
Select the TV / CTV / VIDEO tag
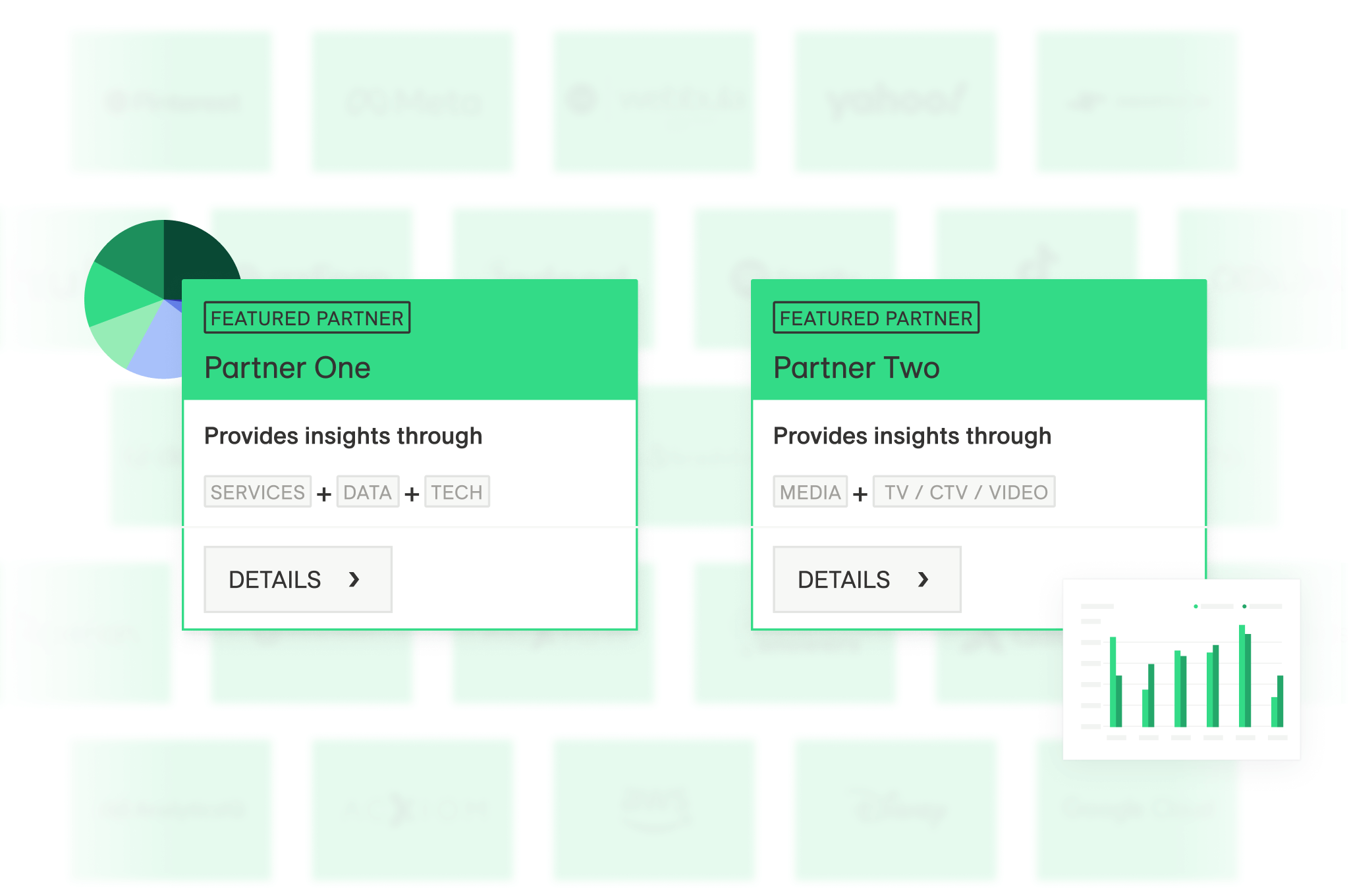(964, 492)
